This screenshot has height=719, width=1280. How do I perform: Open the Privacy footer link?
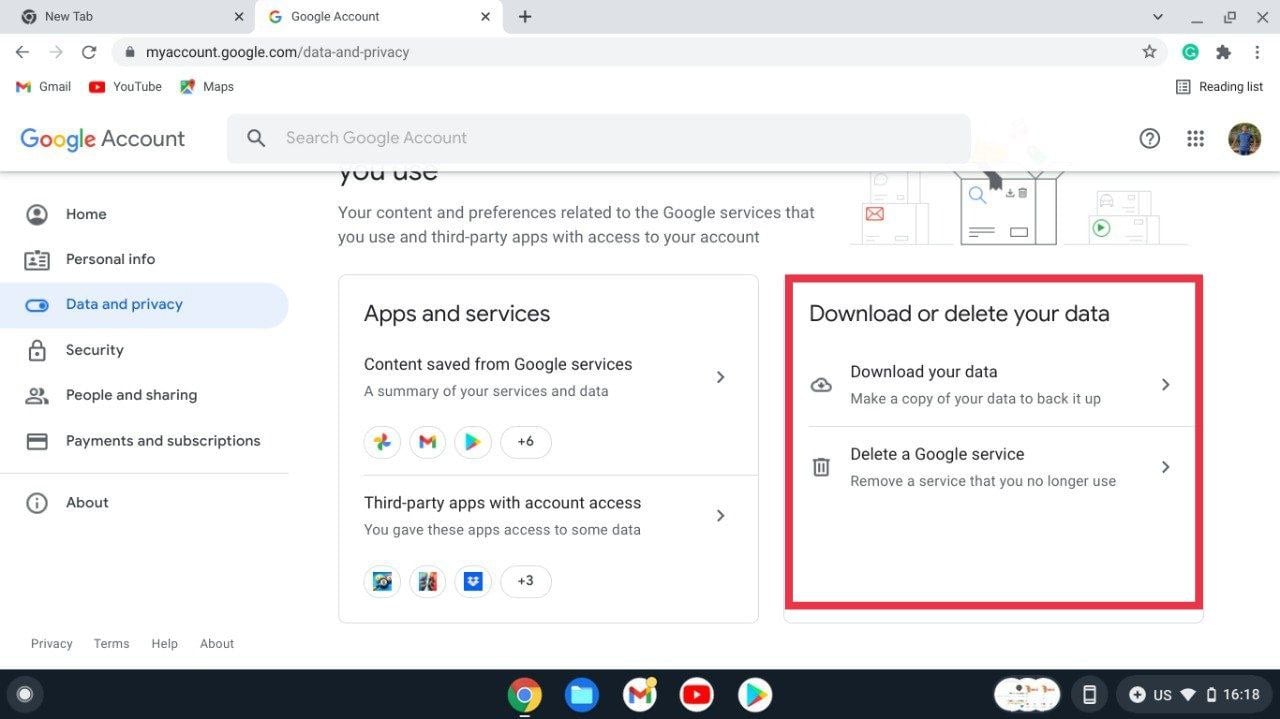(x=52, y=644)
